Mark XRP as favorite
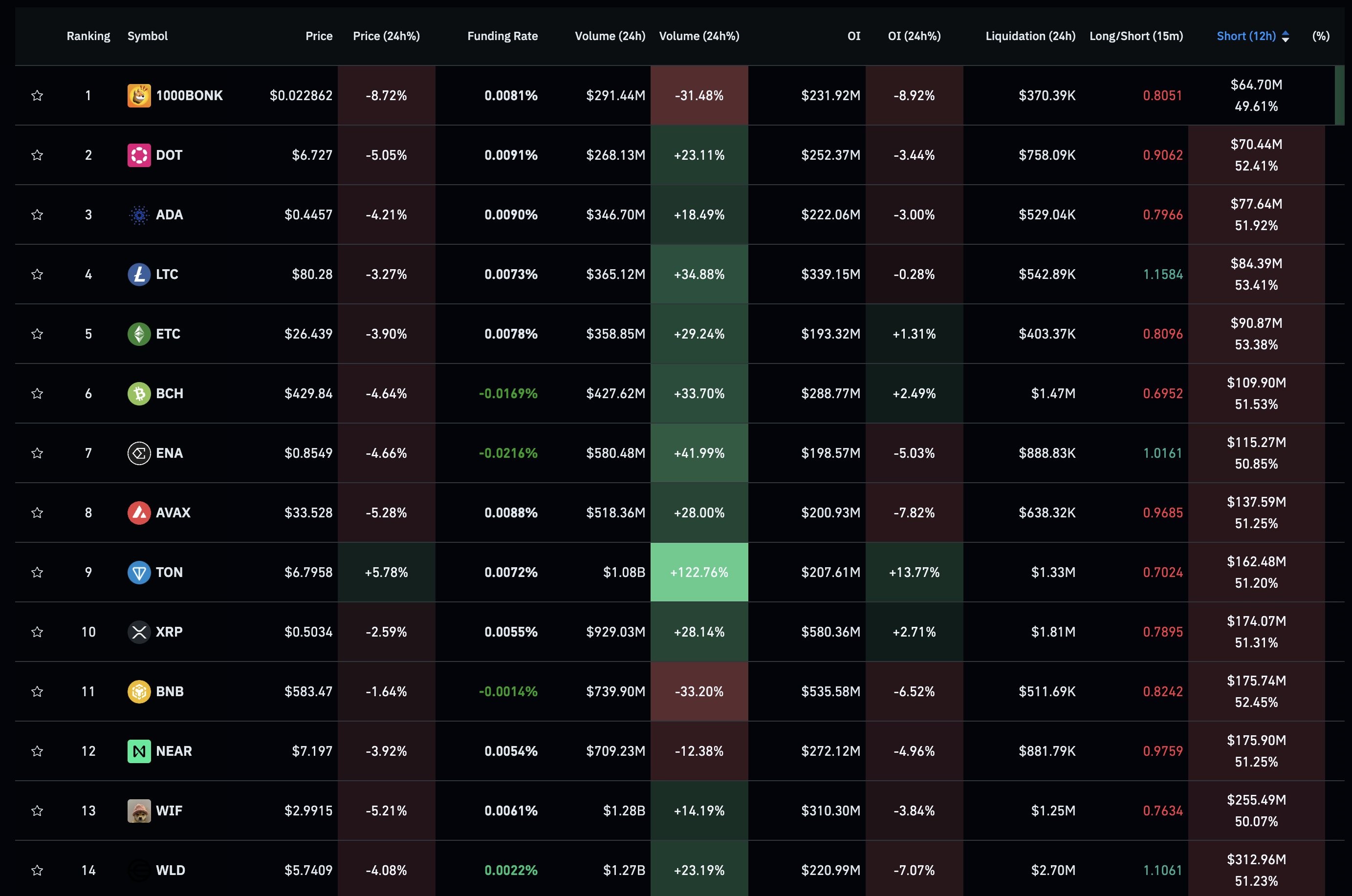The image size is (1352, 896). (37, 632)
